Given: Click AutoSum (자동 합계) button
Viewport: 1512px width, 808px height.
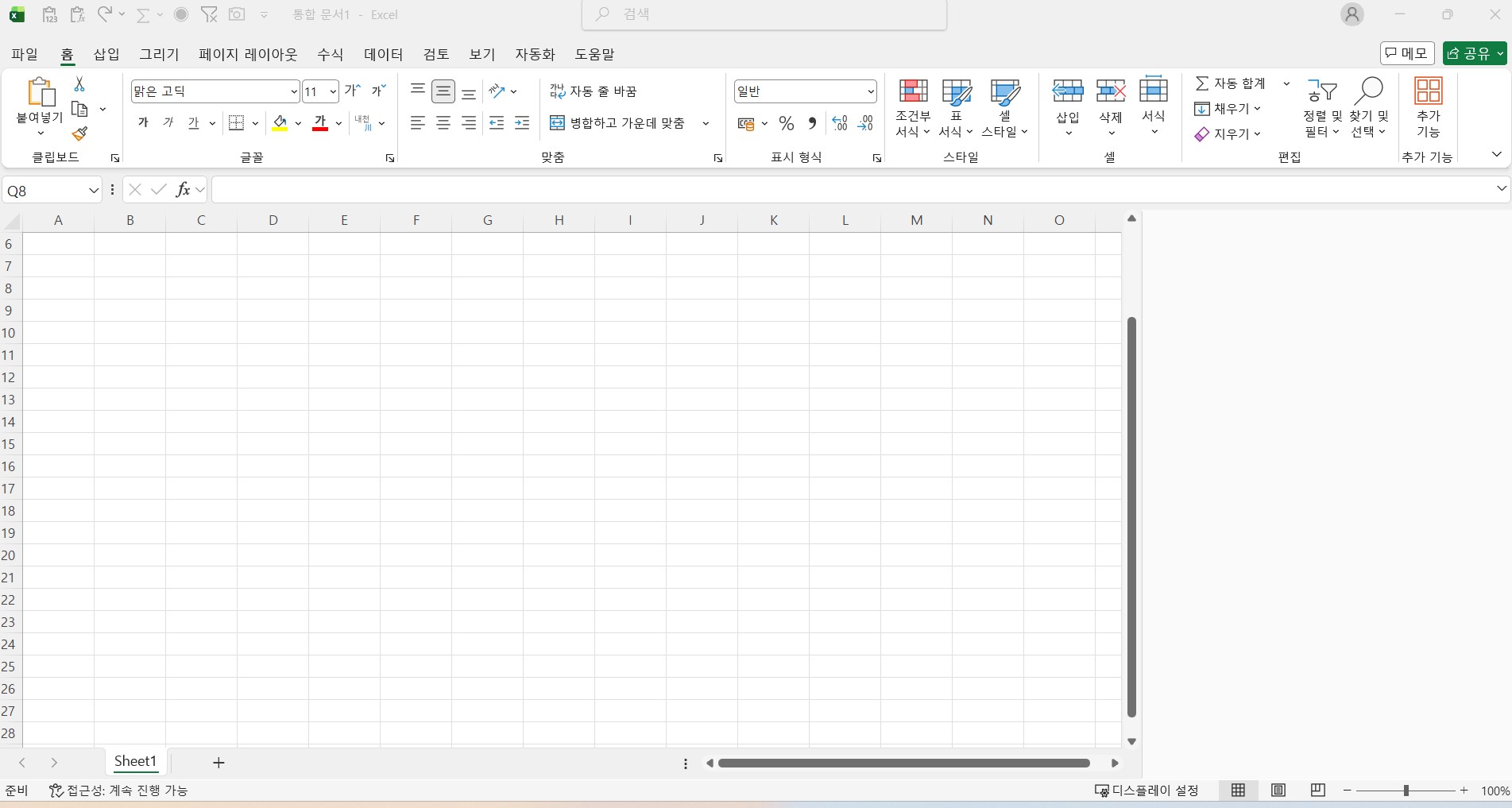Looking at the screenshot, I should [x=1231, y=83].
